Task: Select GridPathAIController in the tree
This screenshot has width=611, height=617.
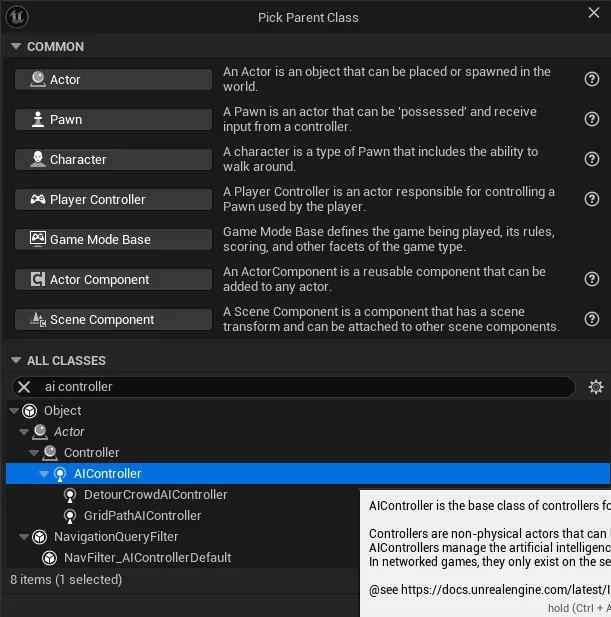Action: point(142,515)
